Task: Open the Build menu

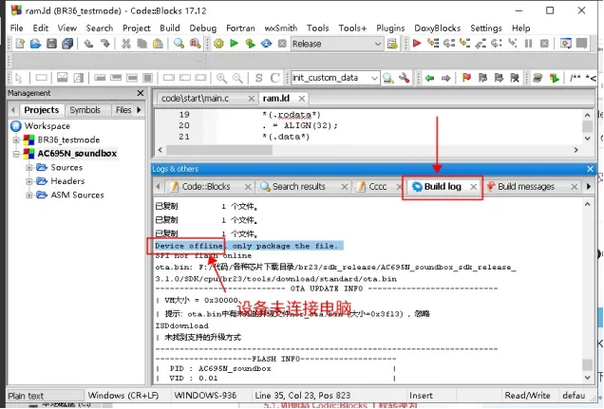Action: click(170, 28)
